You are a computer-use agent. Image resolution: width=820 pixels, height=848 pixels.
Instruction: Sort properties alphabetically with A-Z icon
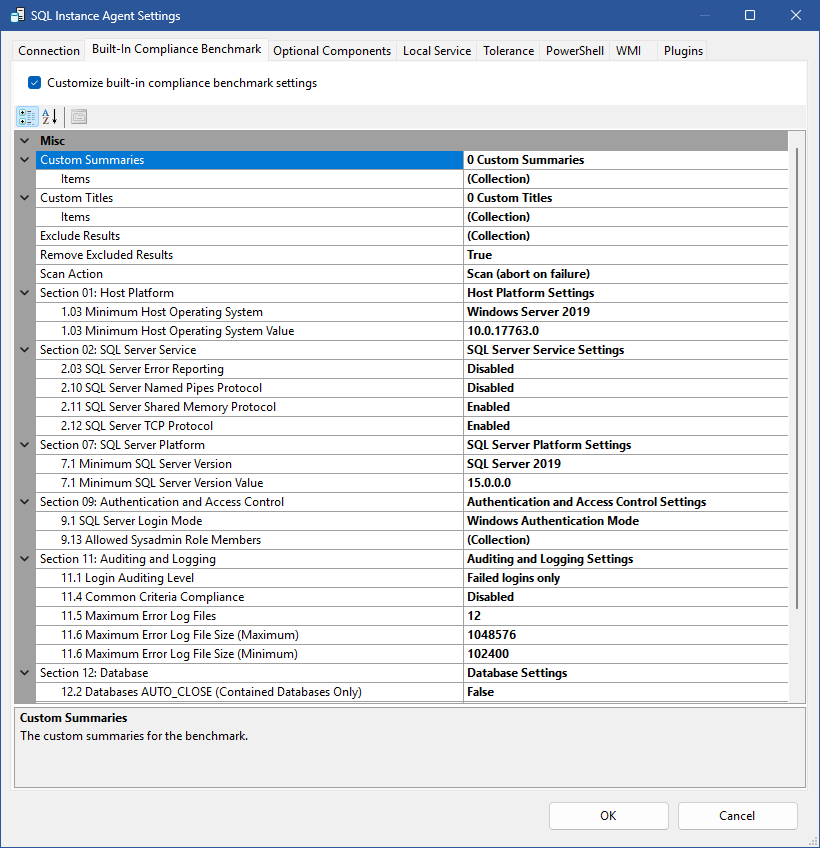(50, 116)
